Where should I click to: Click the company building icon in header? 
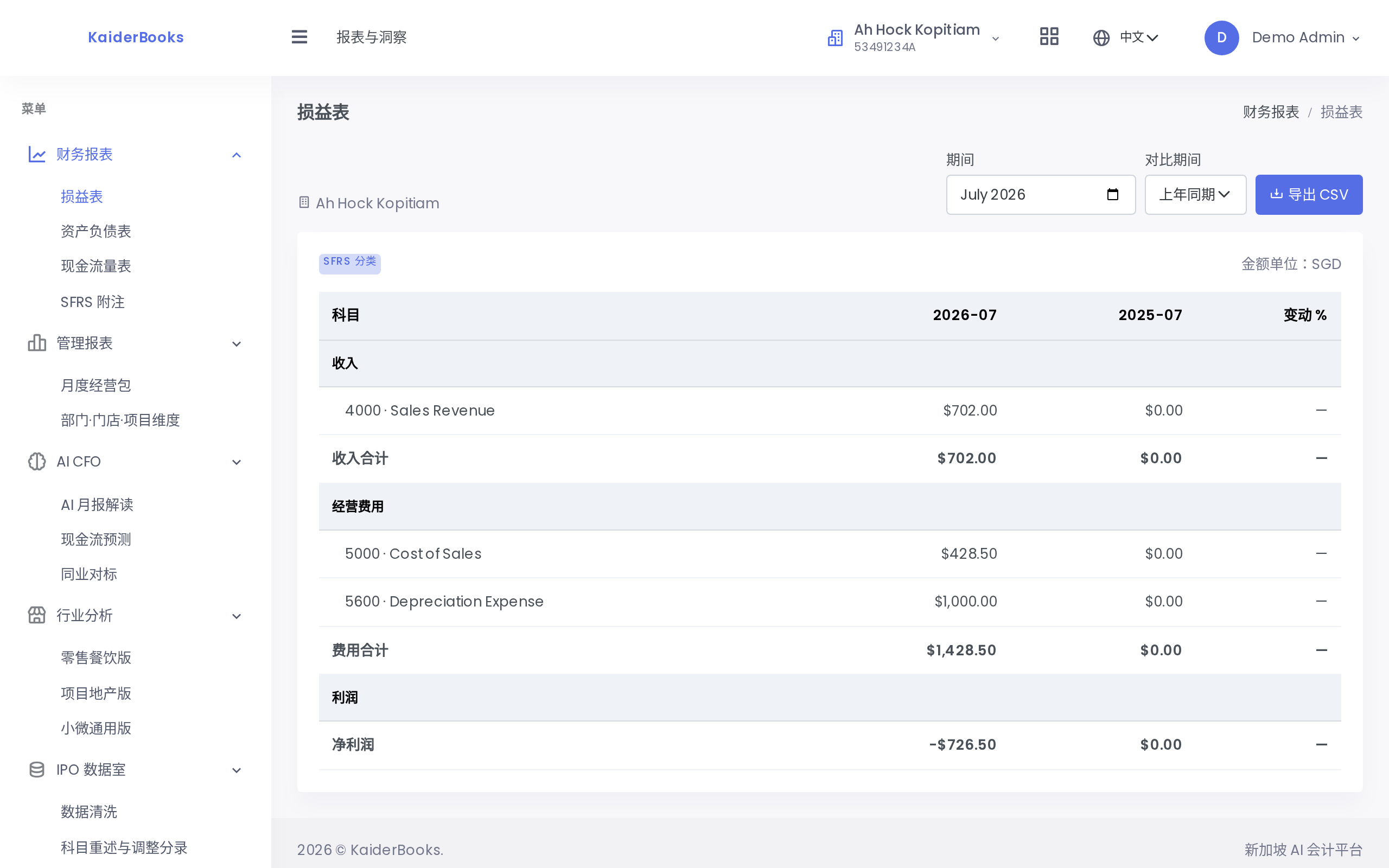(835, 38)
